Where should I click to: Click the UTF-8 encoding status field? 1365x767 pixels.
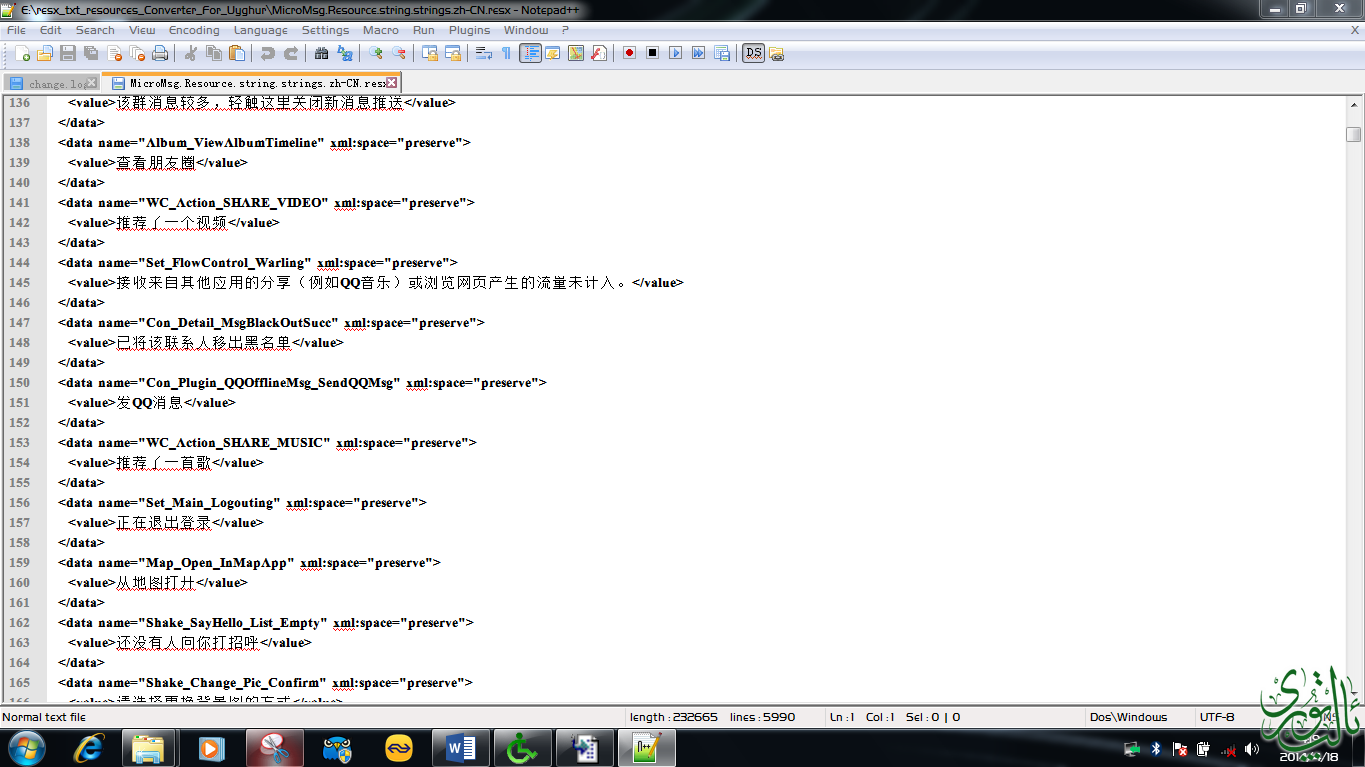tap(1217, 717)
